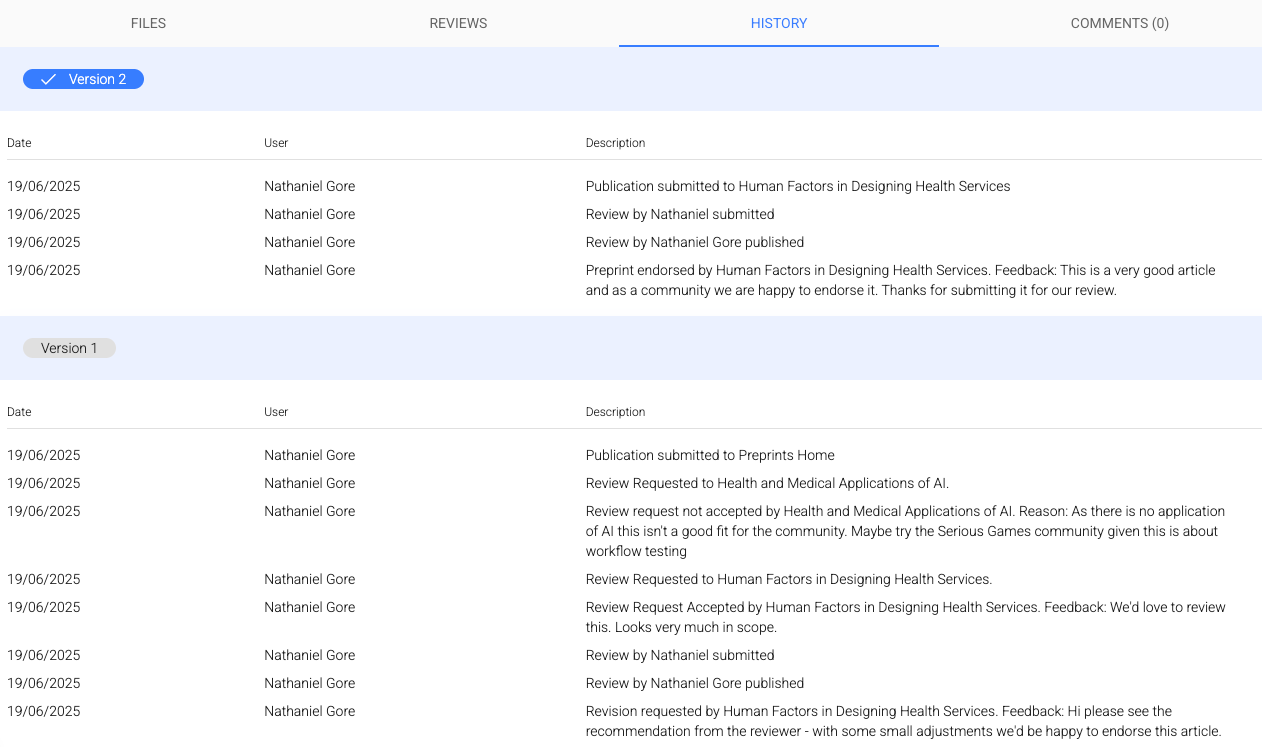The width and height of the screenshot is (1262, 747).
Task: Open the 'Review Request Accepted' feedback entry
Action: tap(905, 617)
